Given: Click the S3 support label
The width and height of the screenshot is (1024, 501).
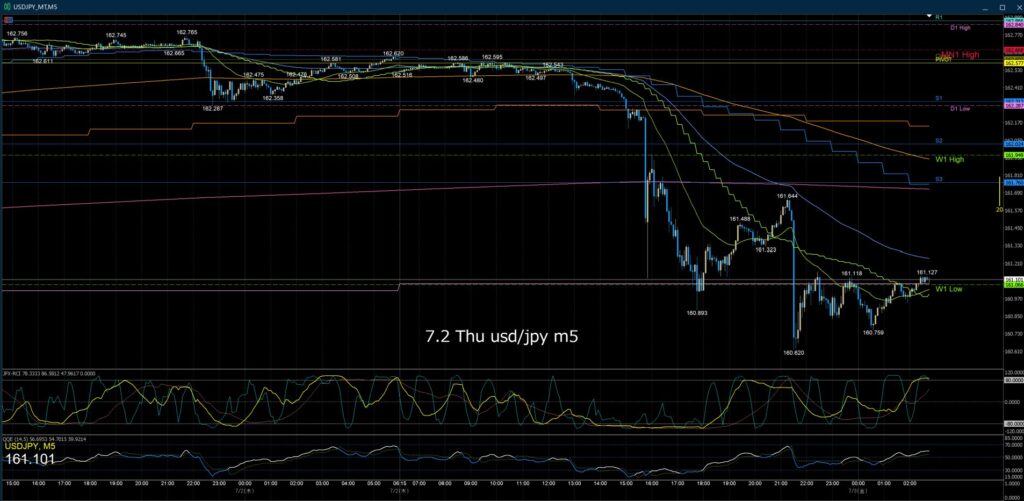Looking at the screenshot, I should (x=938, y=178).
